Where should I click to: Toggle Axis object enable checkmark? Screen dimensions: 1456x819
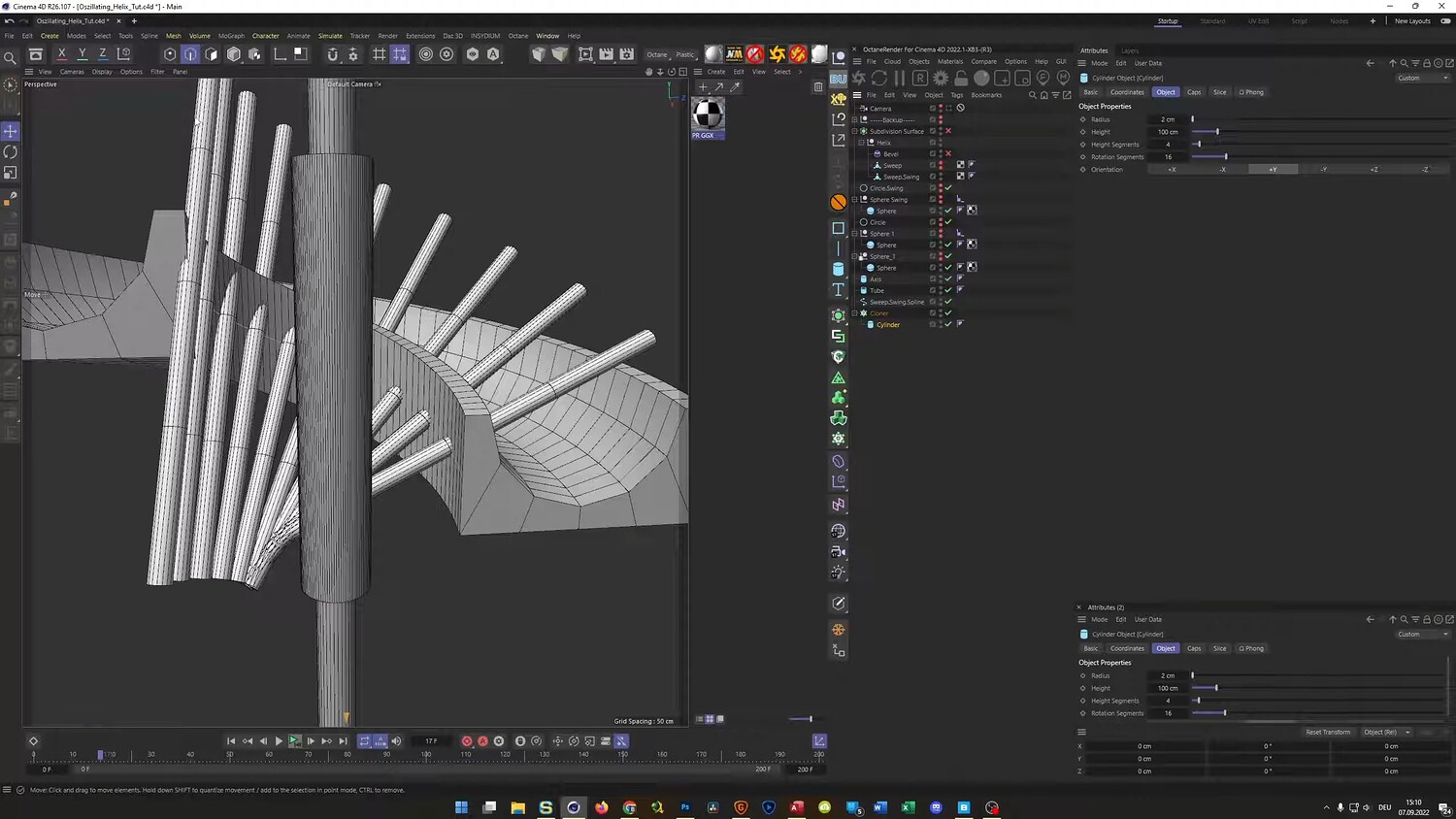tap(948, 279)
